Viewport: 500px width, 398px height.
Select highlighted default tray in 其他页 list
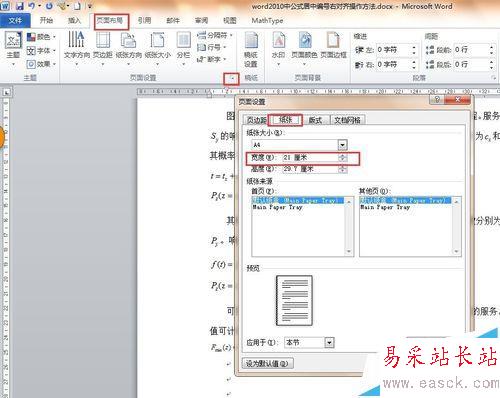tap(405, 200)
